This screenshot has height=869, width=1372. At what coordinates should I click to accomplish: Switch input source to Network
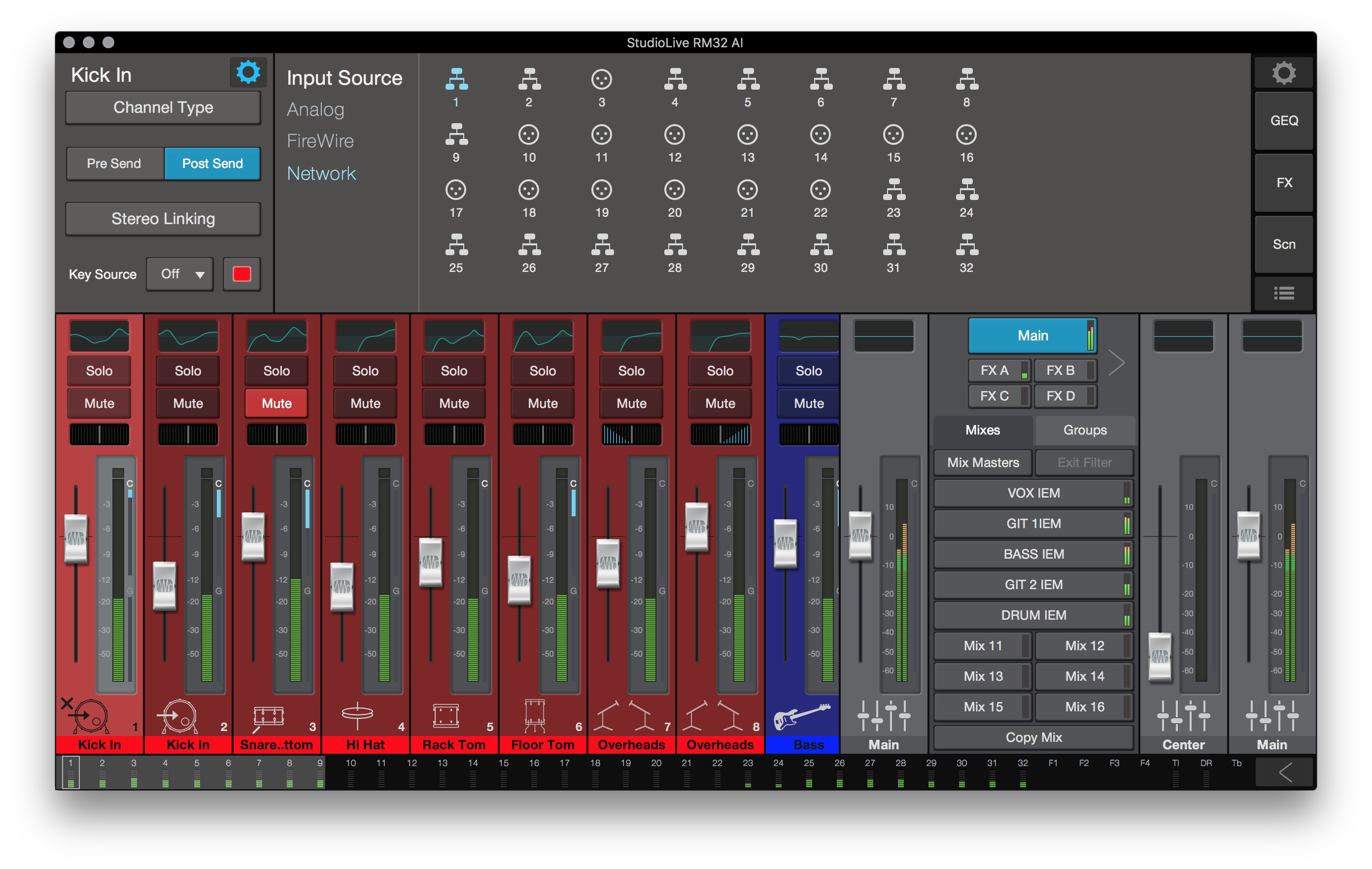click(x=321, y=173)
